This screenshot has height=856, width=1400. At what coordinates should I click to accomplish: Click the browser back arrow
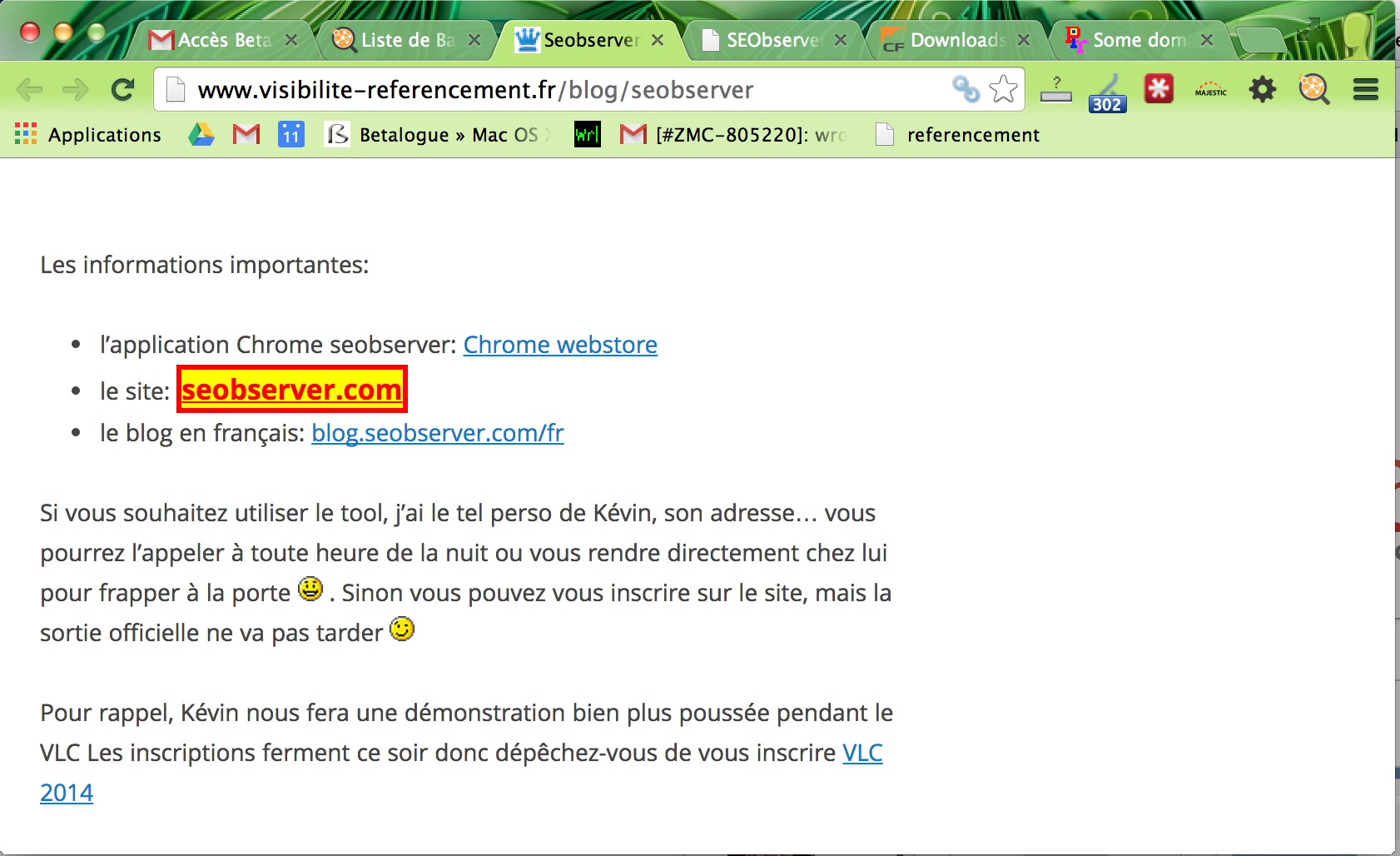tap(30, 89)
